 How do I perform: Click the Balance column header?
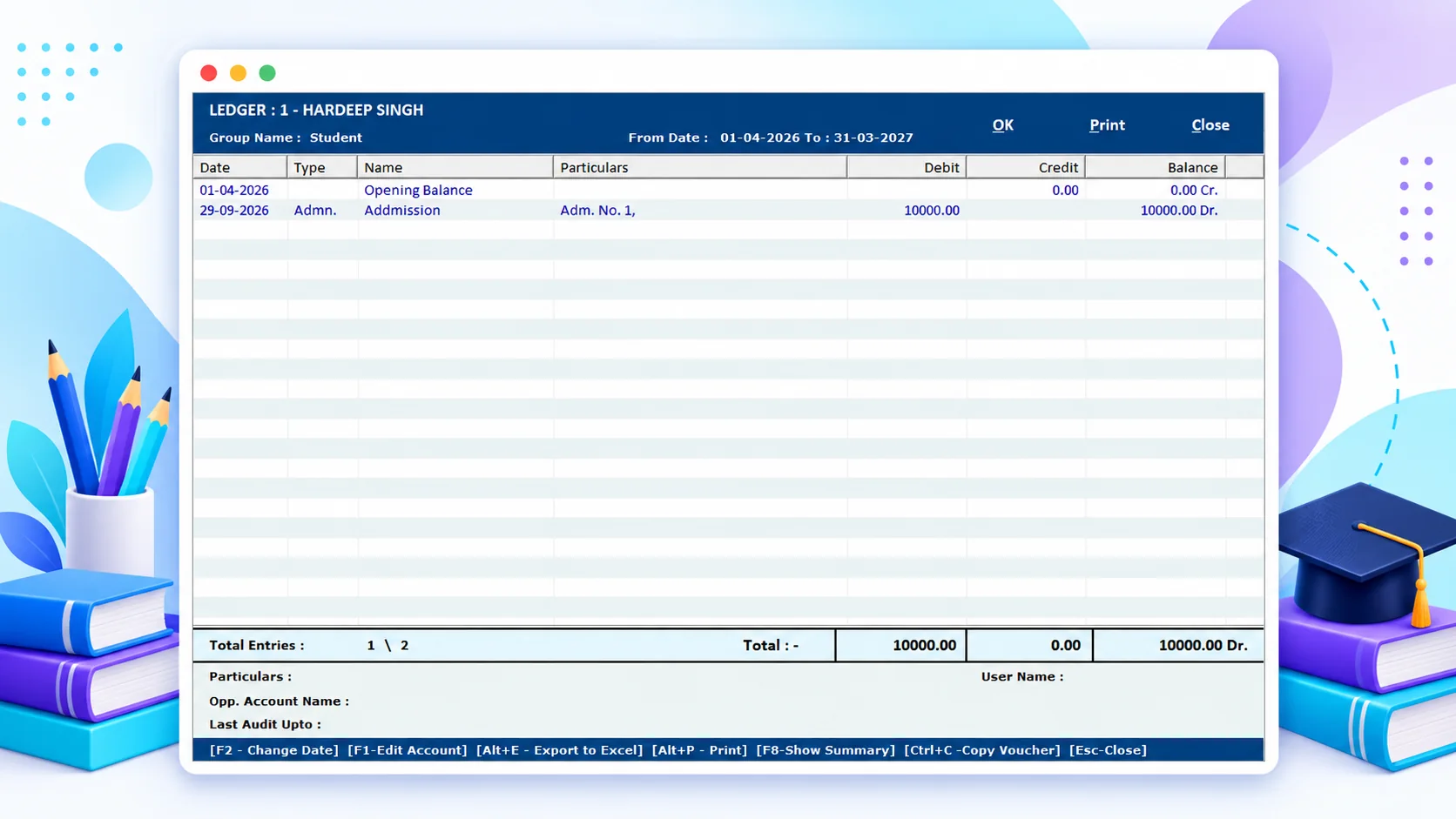pos(1156,167)
